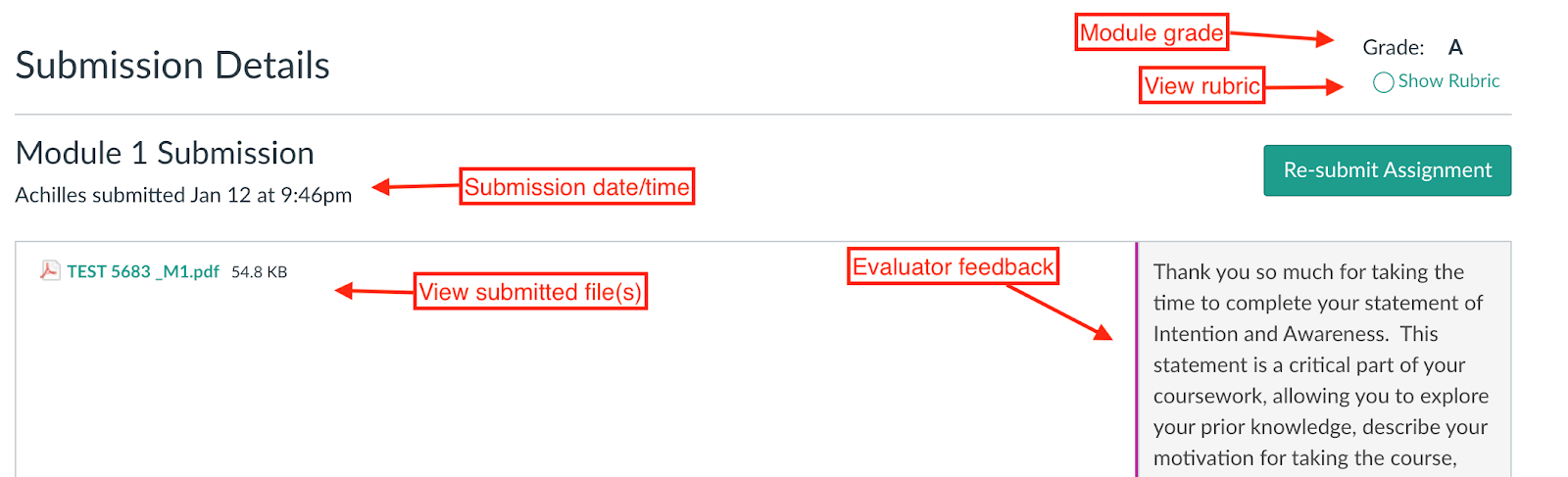1568x477 pixels.
Task: Click the 54.8 KB file size text
Action: point(259,272)
